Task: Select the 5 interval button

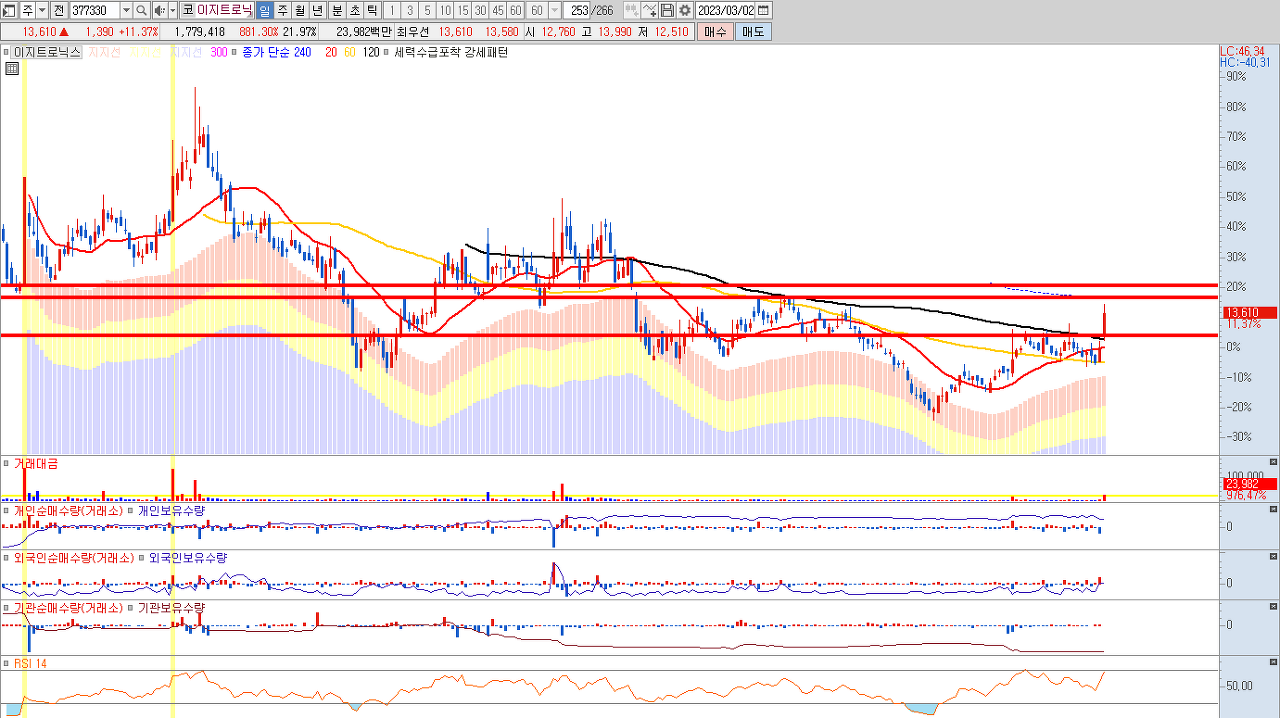Action: (x=427, y=10)
